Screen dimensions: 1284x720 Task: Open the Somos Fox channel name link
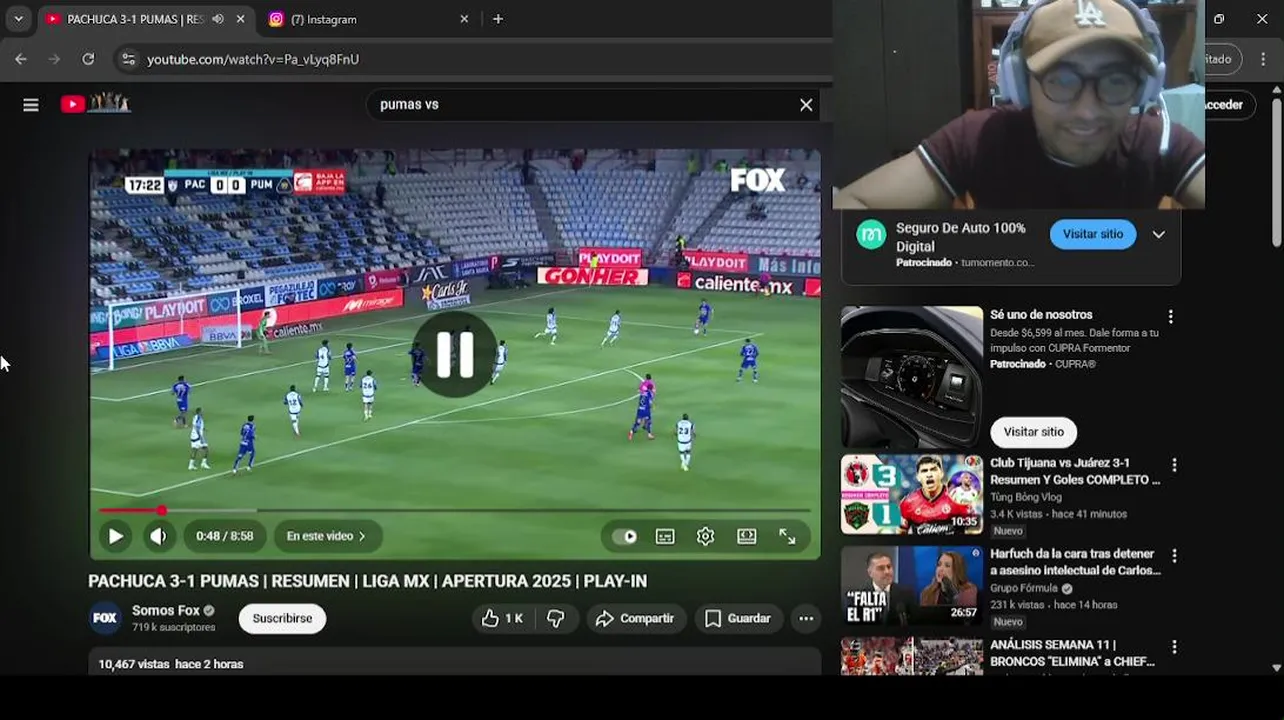tap(166, 610)
